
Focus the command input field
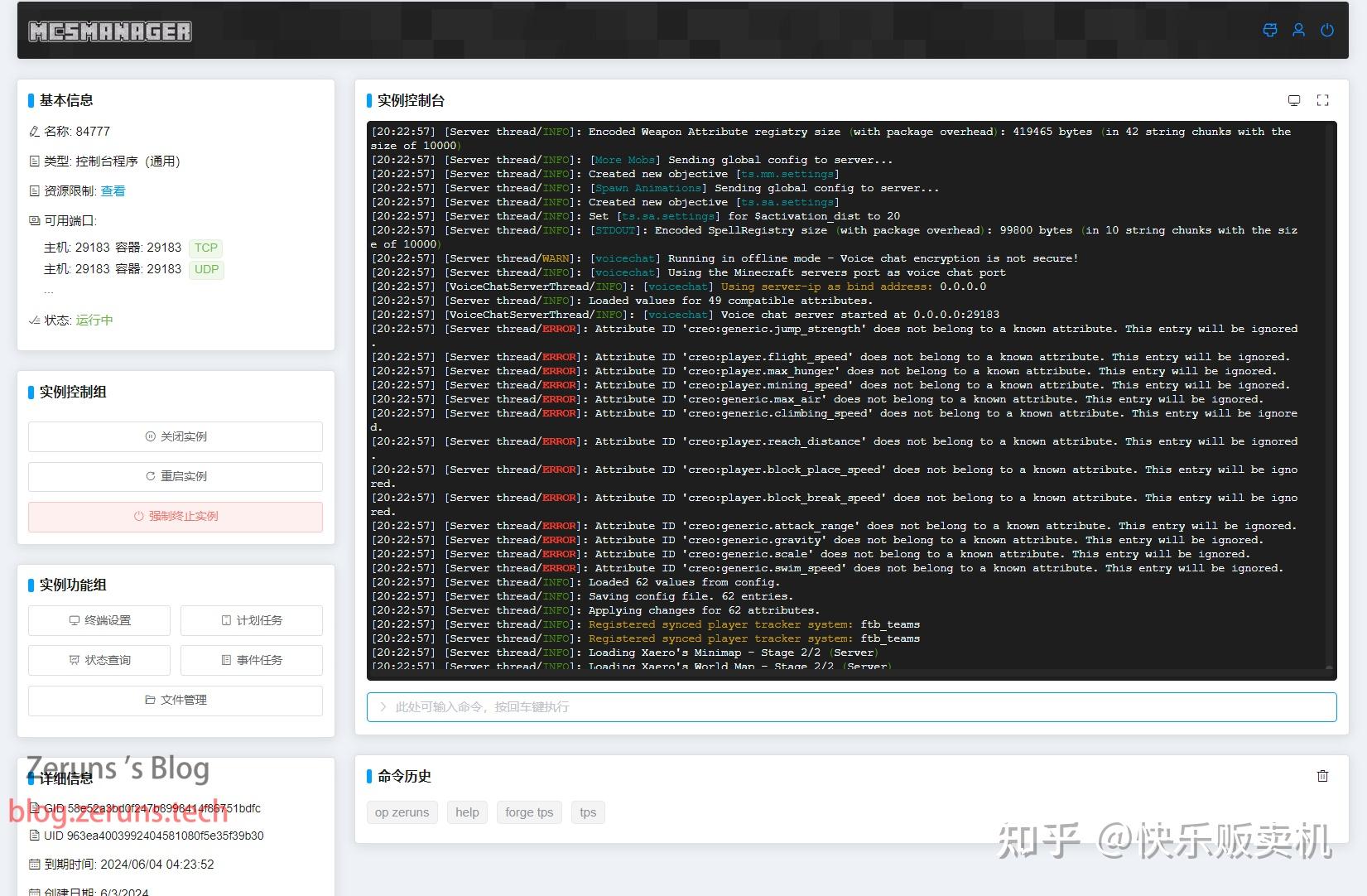pyautogui.click(x=851, y=707)
